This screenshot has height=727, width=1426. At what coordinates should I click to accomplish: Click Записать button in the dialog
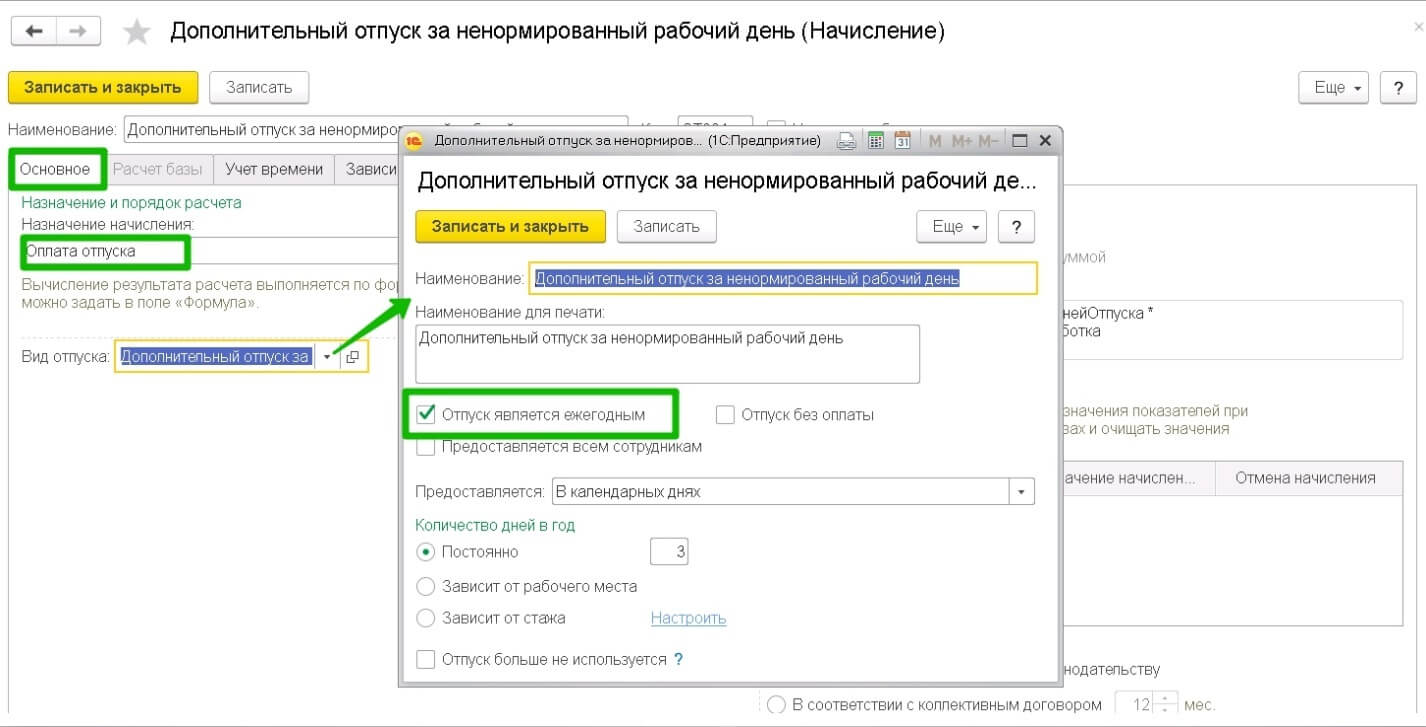click(666, 227)
